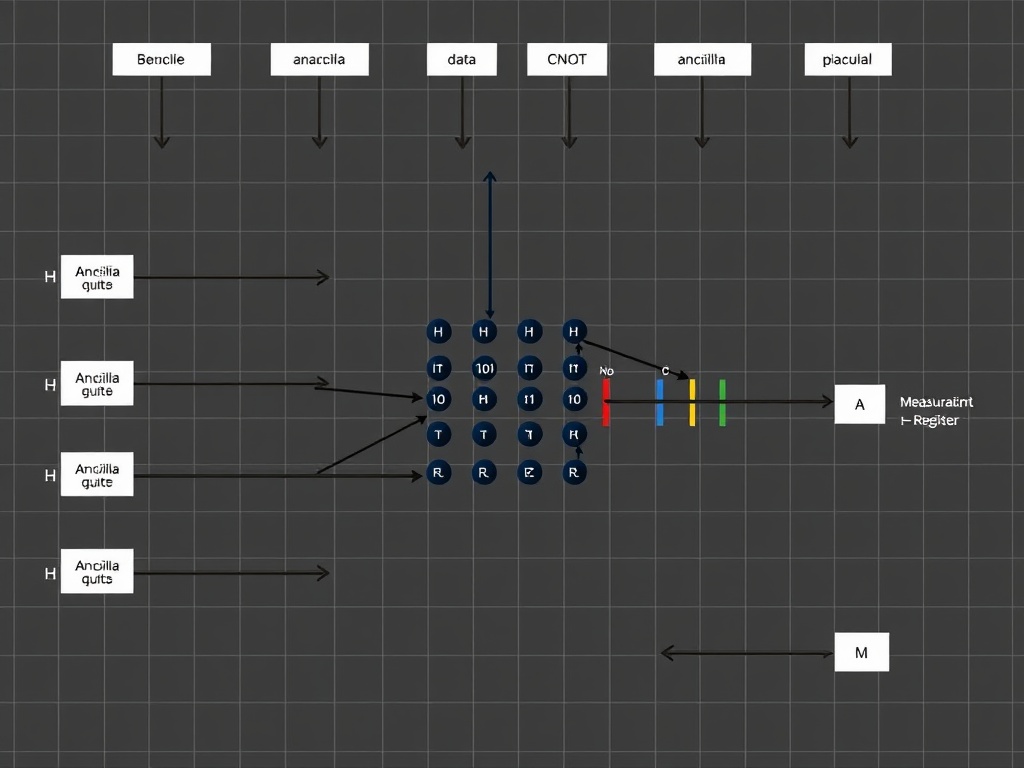Select the 'data' label box at top

pos(462,59)
